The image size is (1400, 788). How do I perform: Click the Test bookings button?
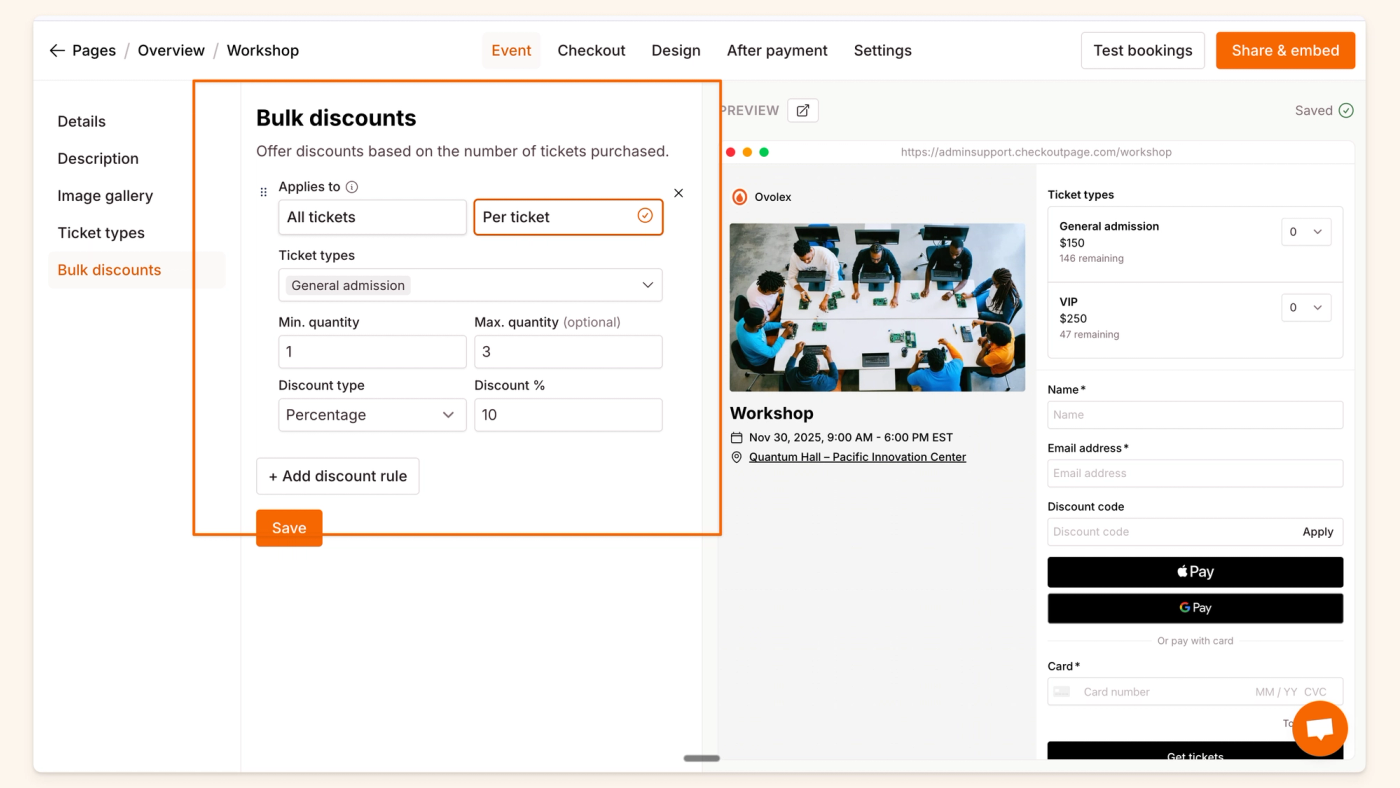pyautogui.click(x=1143, y=50)
